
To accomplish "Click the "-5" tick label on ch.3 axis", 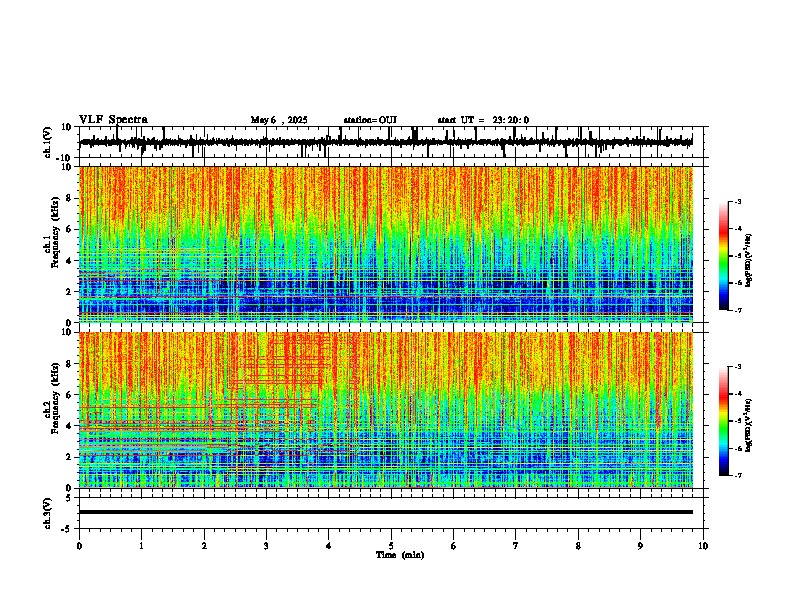I will 67,529.
